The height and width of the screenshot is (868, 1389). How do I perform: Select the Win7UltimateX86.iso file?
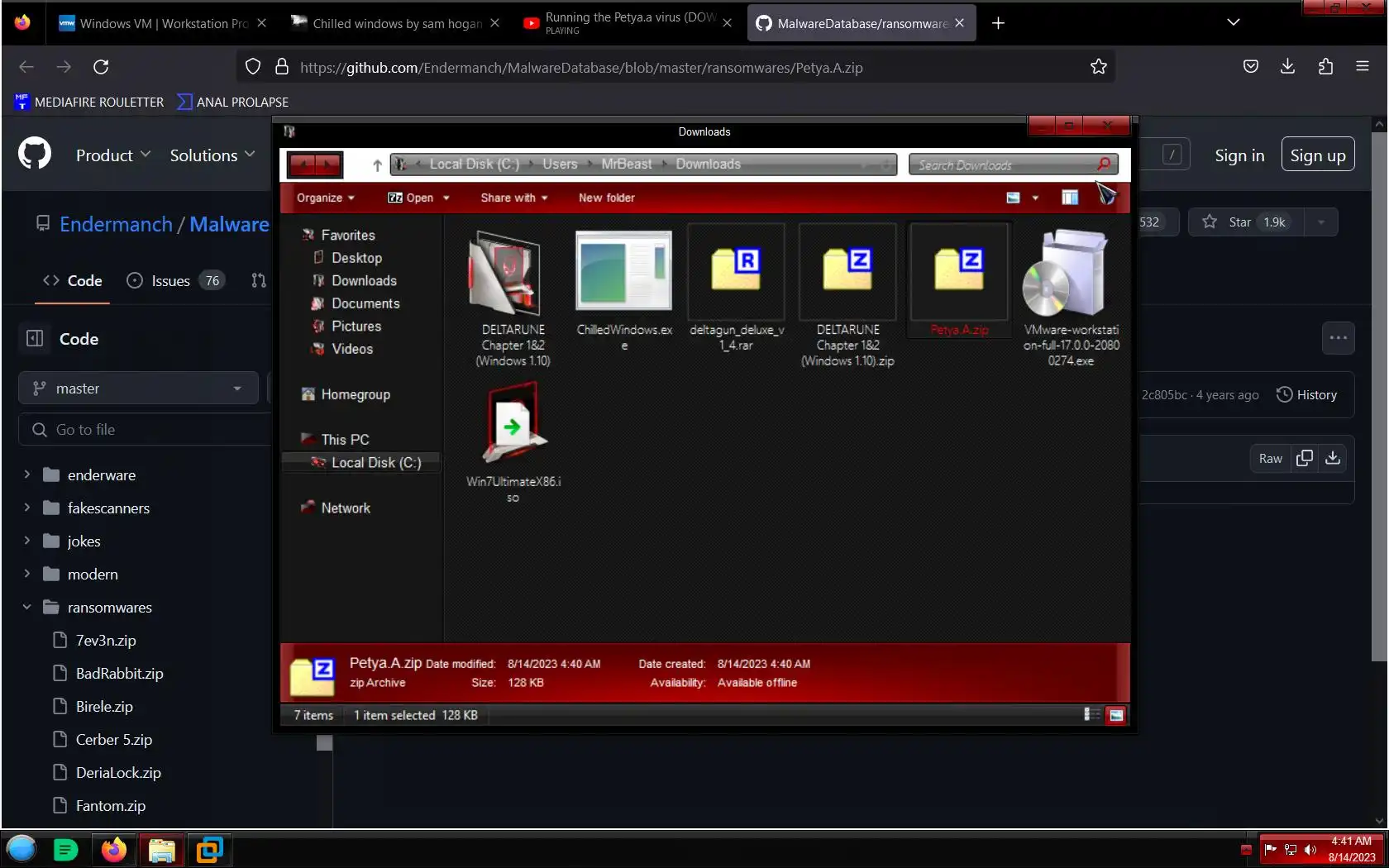(x=513, y=443)
